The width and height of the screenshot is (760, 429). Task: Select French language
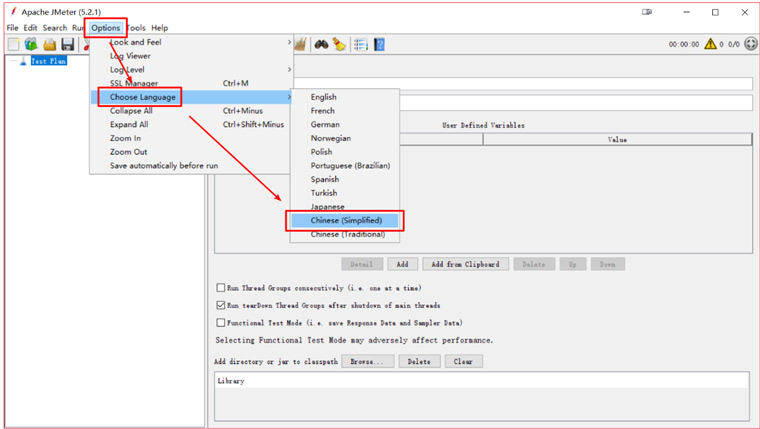click(x=345, y=111)
